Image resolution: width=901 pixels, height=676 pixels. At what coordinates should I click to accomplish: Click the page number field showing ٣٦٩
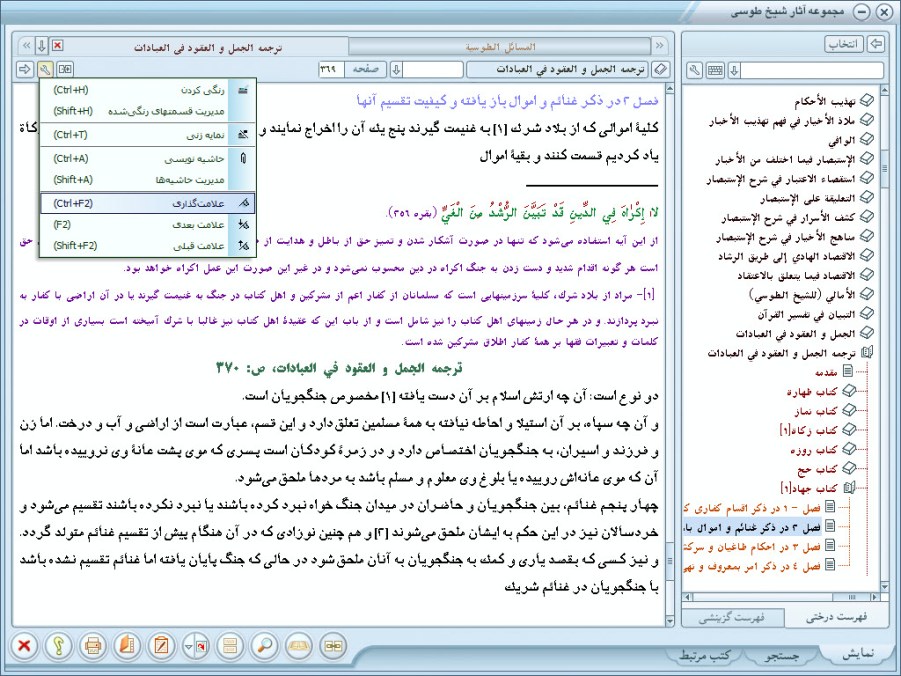tap(331, 70)
